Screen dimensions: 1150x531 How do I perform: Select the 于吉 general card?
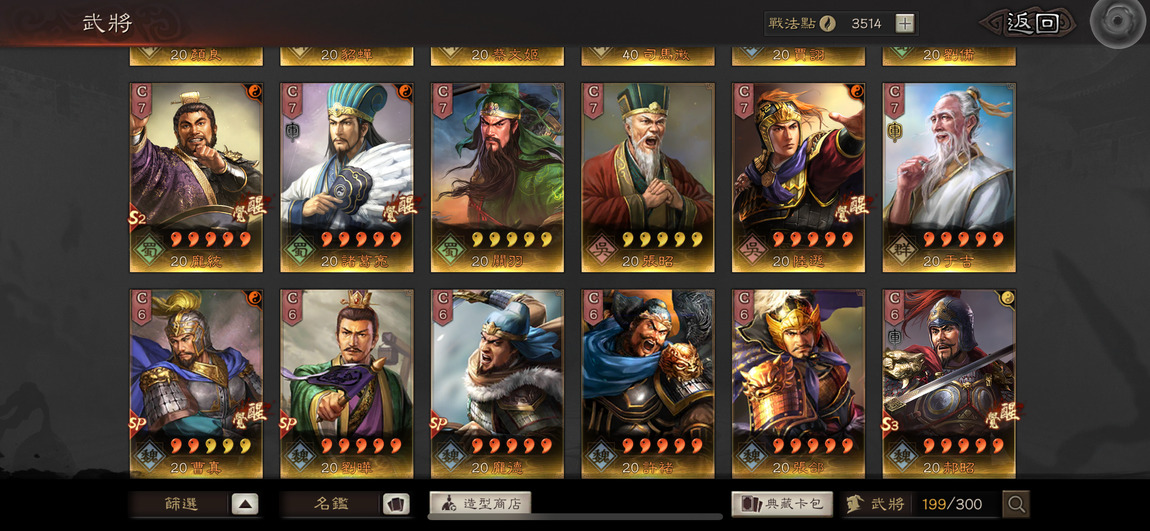click(x=949, y=177)
